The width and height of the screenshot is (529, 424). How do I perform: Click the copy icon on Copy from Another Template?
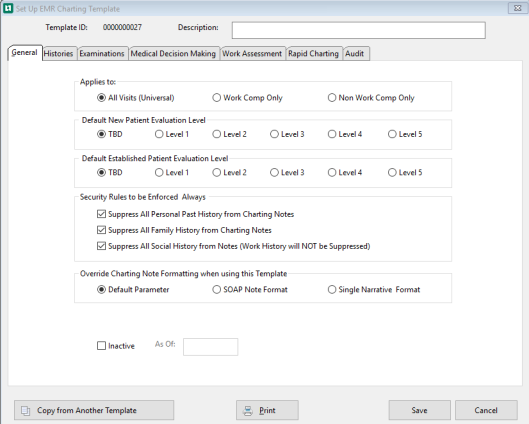(26, 411)
